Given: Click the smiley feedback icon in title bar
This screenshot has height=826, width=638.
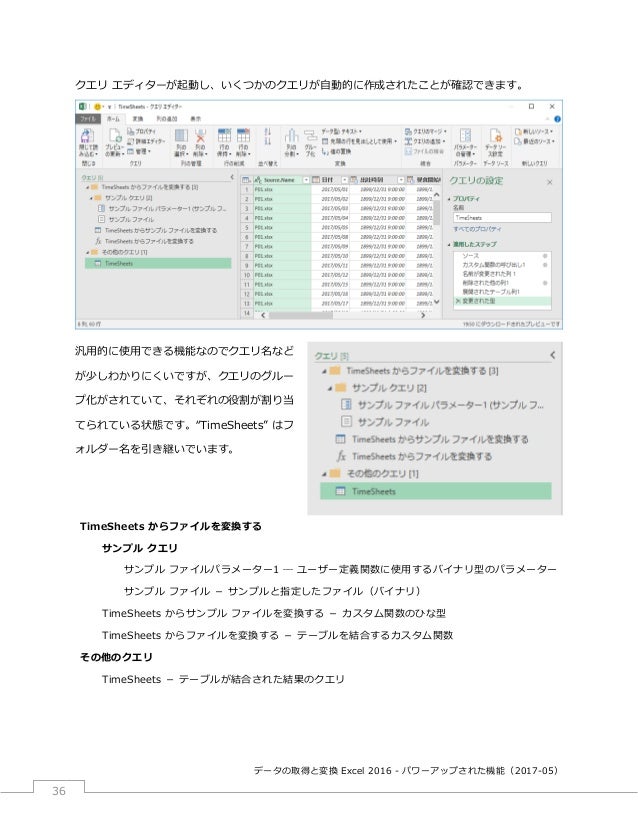Looking at the screenshot, I should [x=97, y=106].
